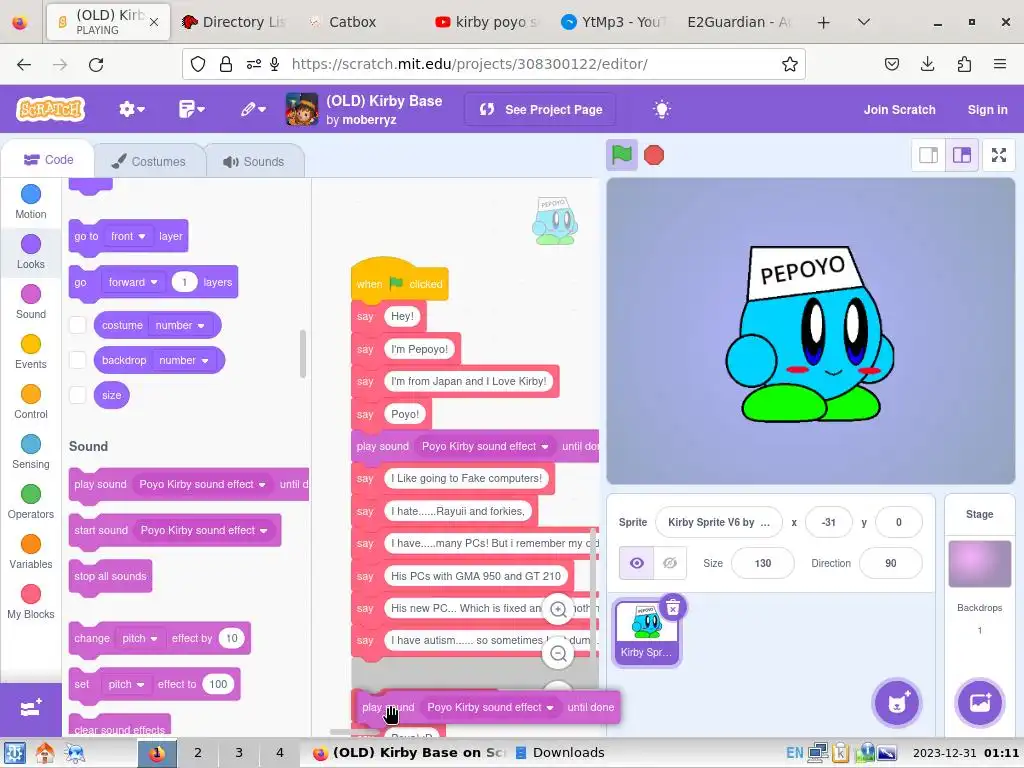This screenshot has width=1024, height=768.
Task: Select the Sensing block category
Action: tap(31, 452)
